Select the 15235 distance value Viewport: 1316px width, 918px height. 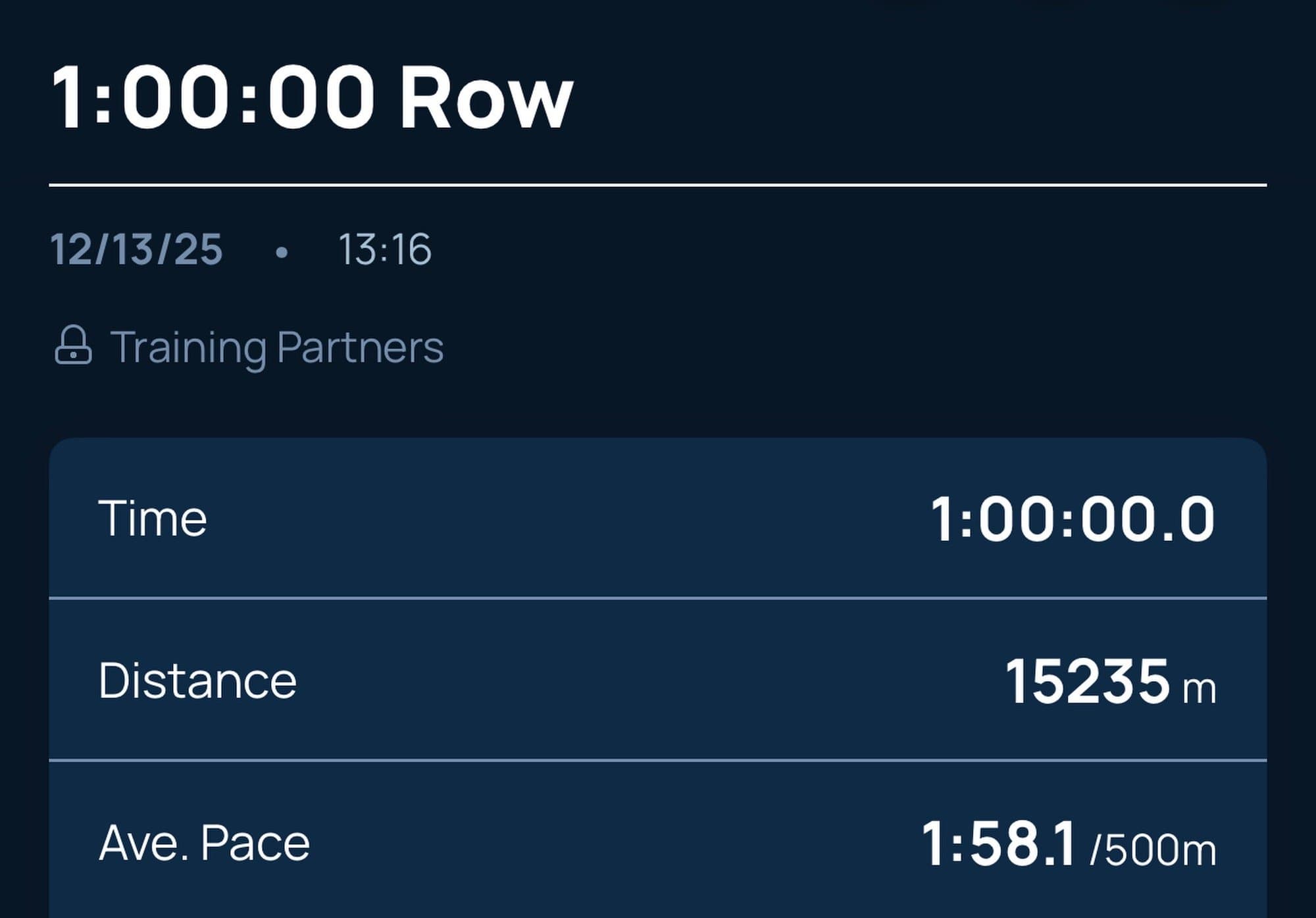point(1087,682)
